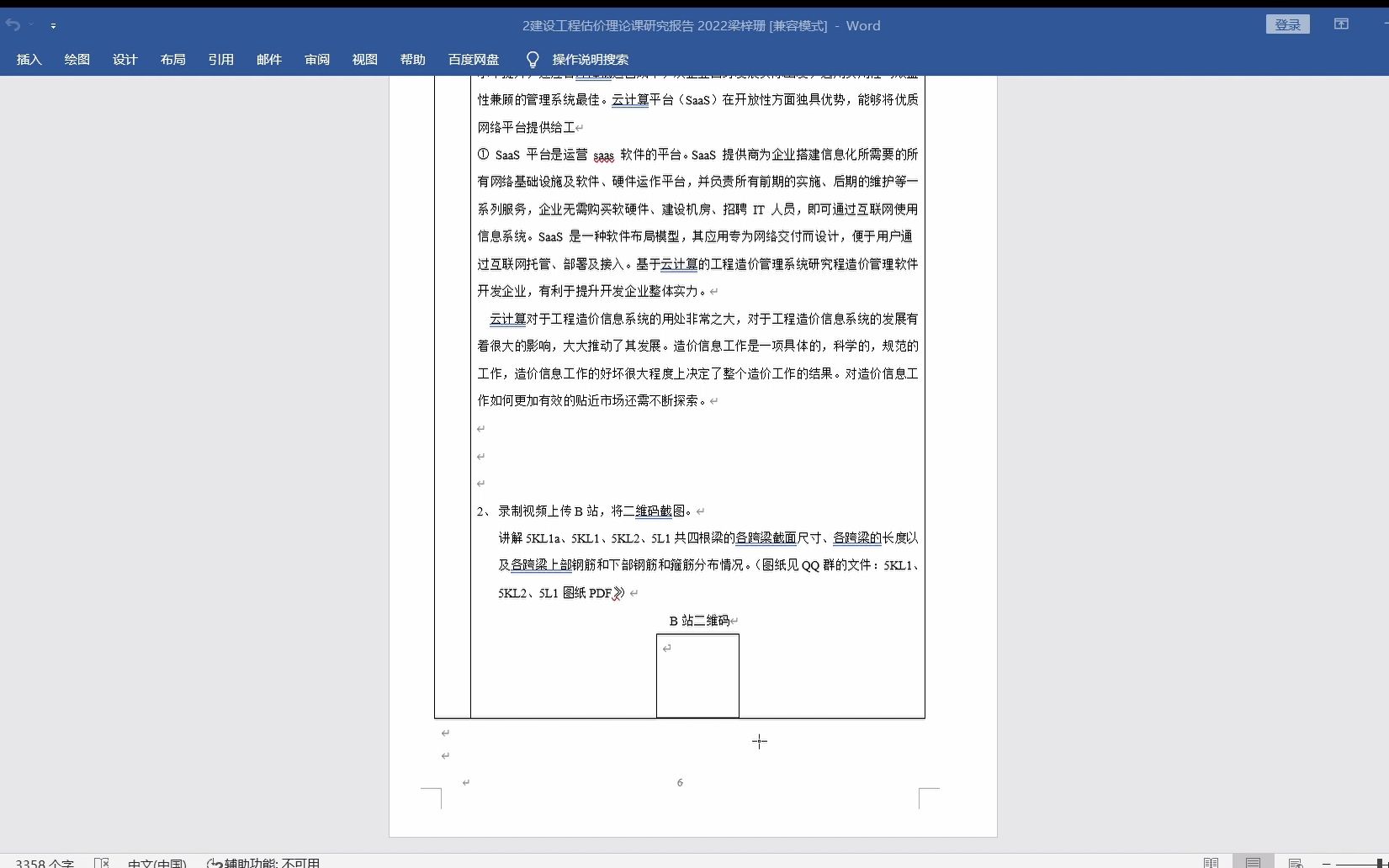Select the 邮件 ribbon tab
This screenshot has width=1389, height=868.
pos(268,60)
